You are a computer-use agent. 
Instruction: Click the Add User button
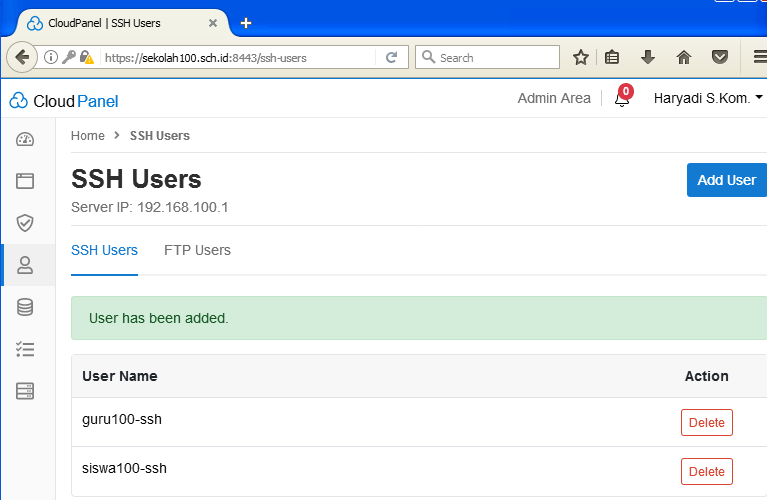click(726, 180)
